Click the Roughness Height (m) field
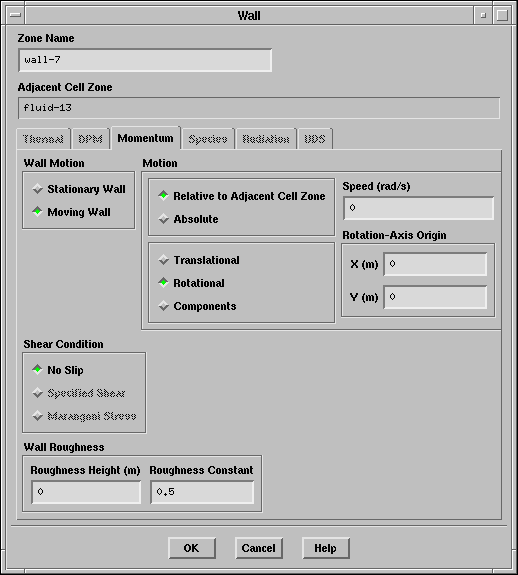Viewport: 518px width, 575px height. (x=86, y=492)
